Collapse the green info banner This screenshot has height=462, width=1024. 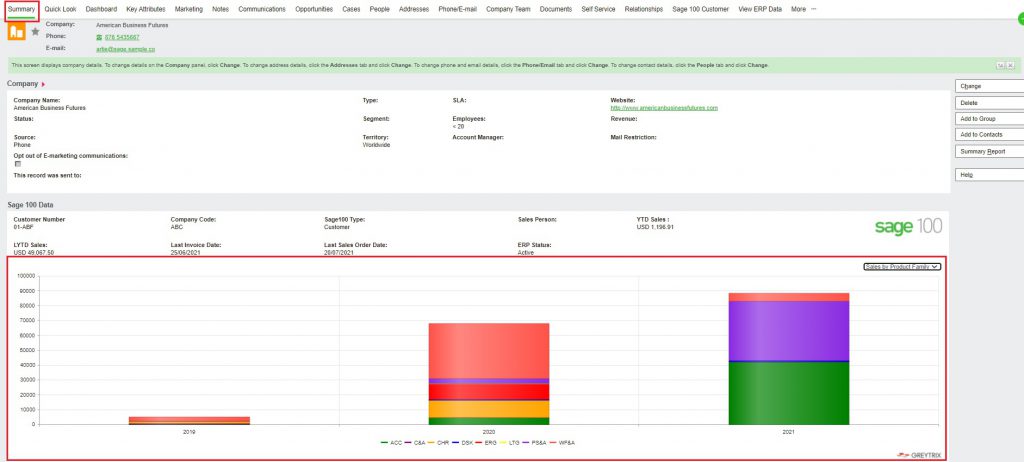tap(1000, 65)
